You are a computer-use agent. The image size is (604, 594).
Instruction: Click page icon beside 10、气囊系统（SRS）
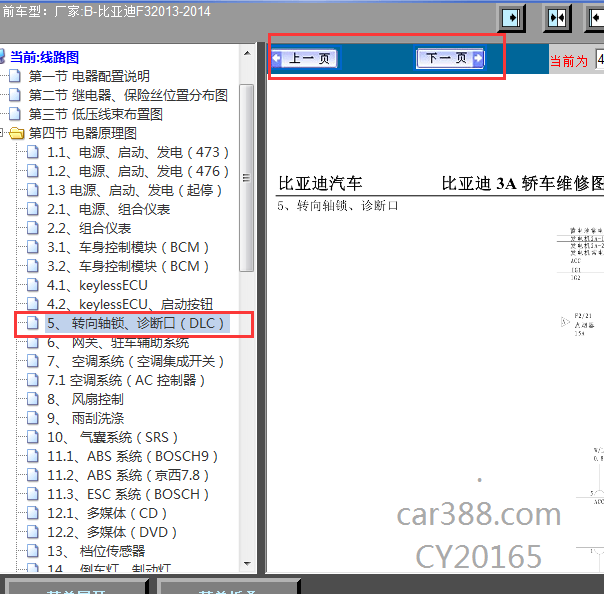[x=32, y=437]
